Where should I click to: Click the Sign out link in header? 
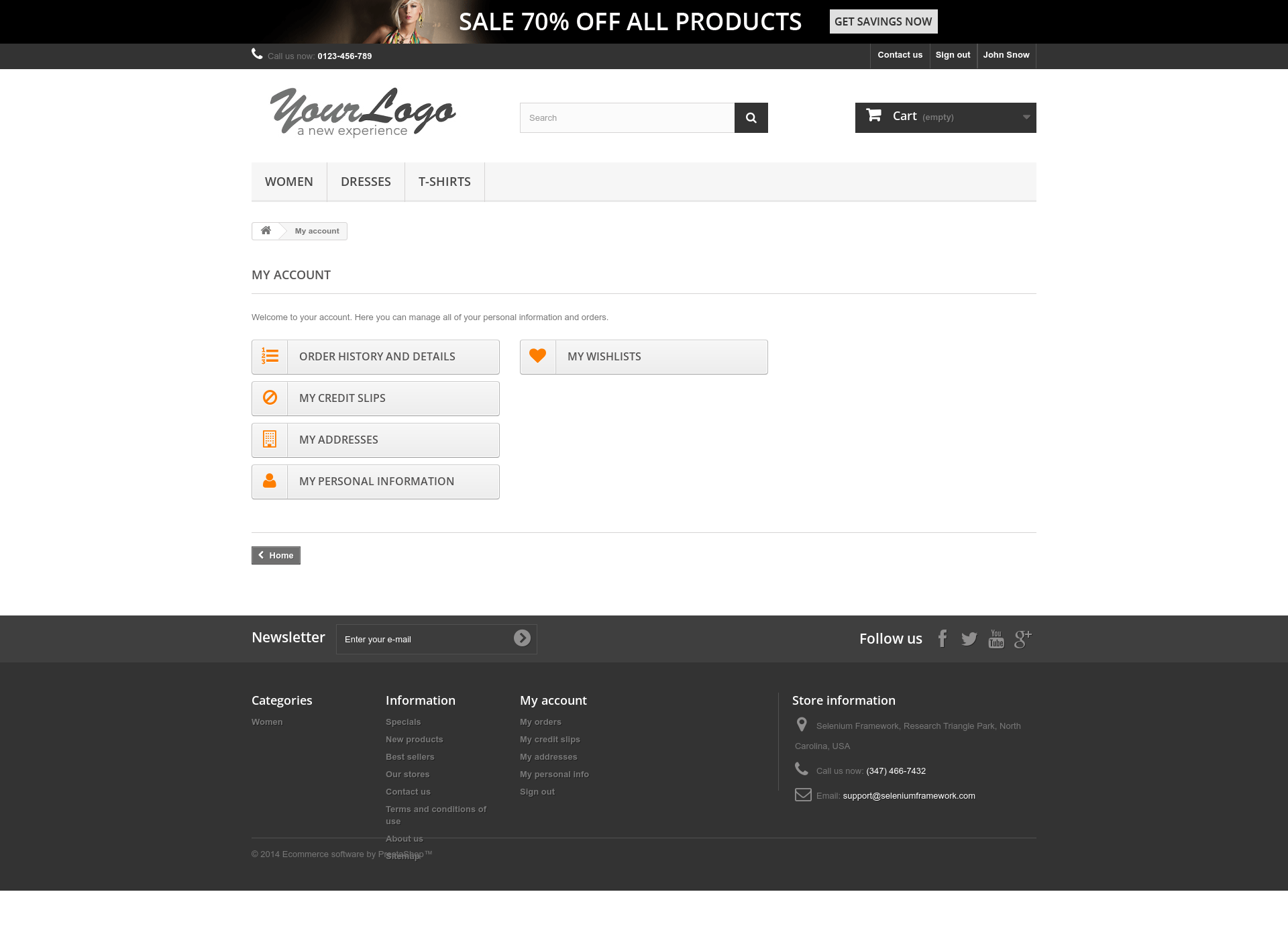(x=953, y=55)
